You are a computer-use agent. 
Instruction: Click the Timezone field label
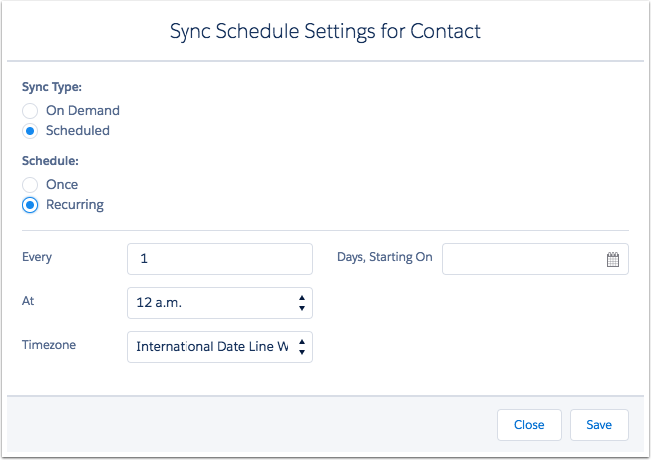pyautogui.click(x=49, y=345)
